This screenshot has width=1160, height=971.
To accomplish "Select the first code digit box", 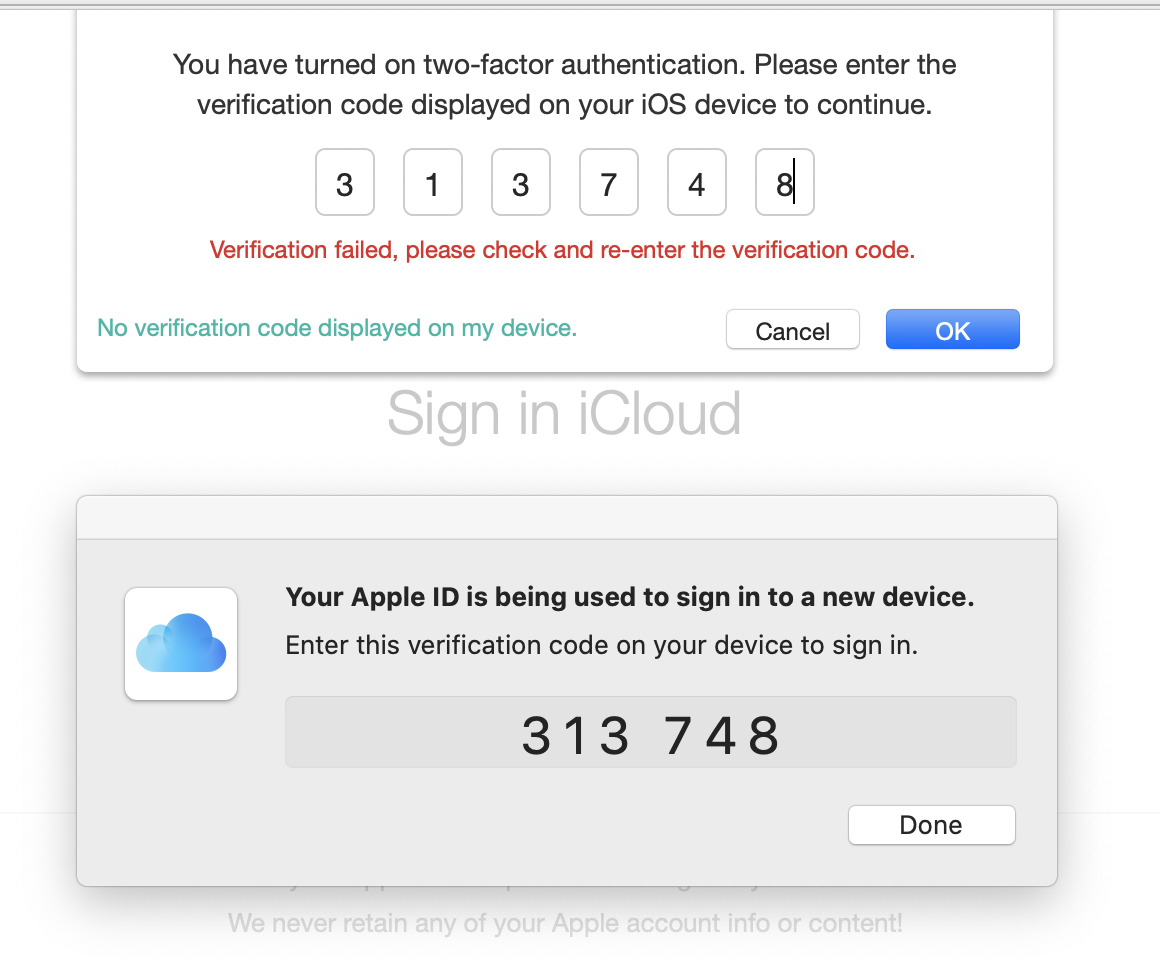I will point(345,183).
